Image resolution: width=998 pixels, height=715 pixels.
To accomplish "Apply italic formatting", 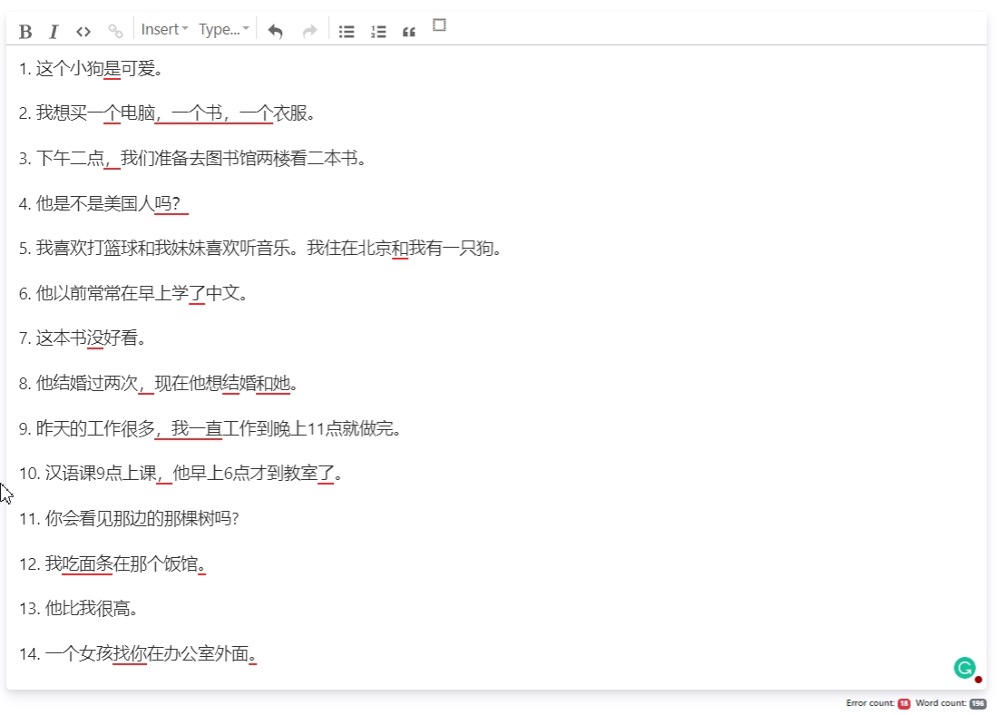I will coord(54,31).
